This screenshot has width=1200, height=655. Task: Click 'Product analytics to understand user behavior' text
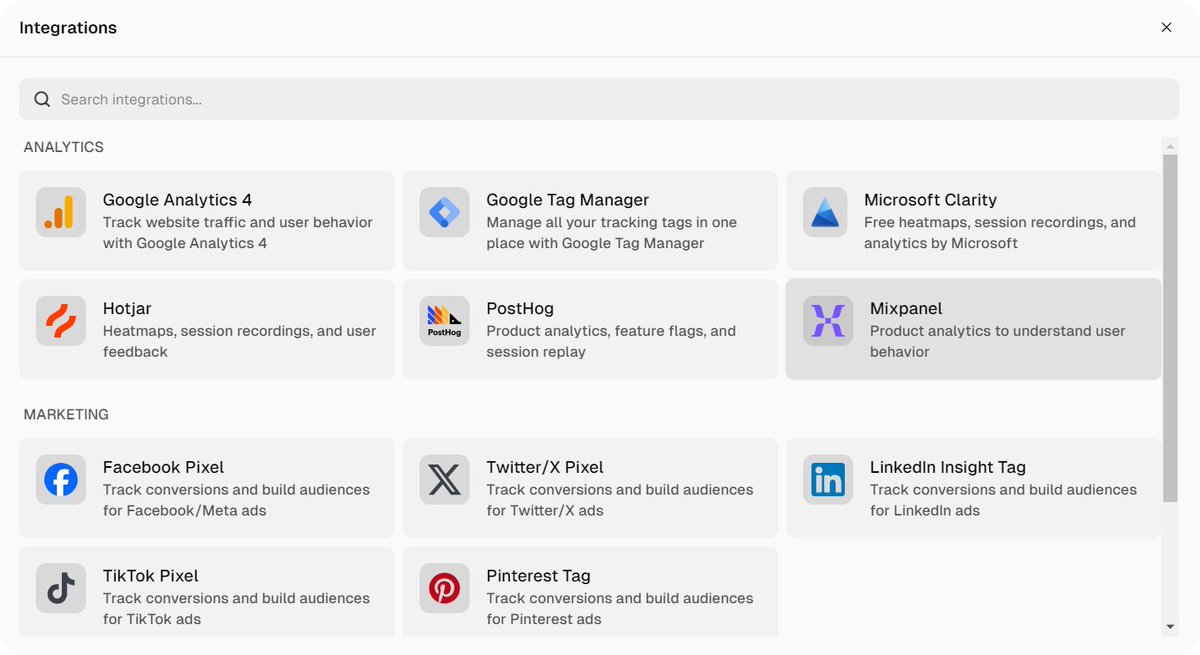tap(998, 341)
